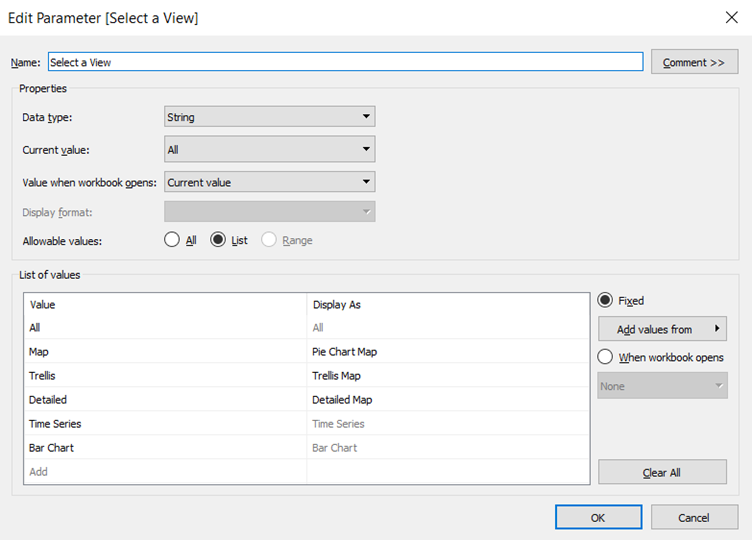Open Value when workbook opens dropdown
Image resolution: width=752 pixels, height=540 pixels.
269,183
